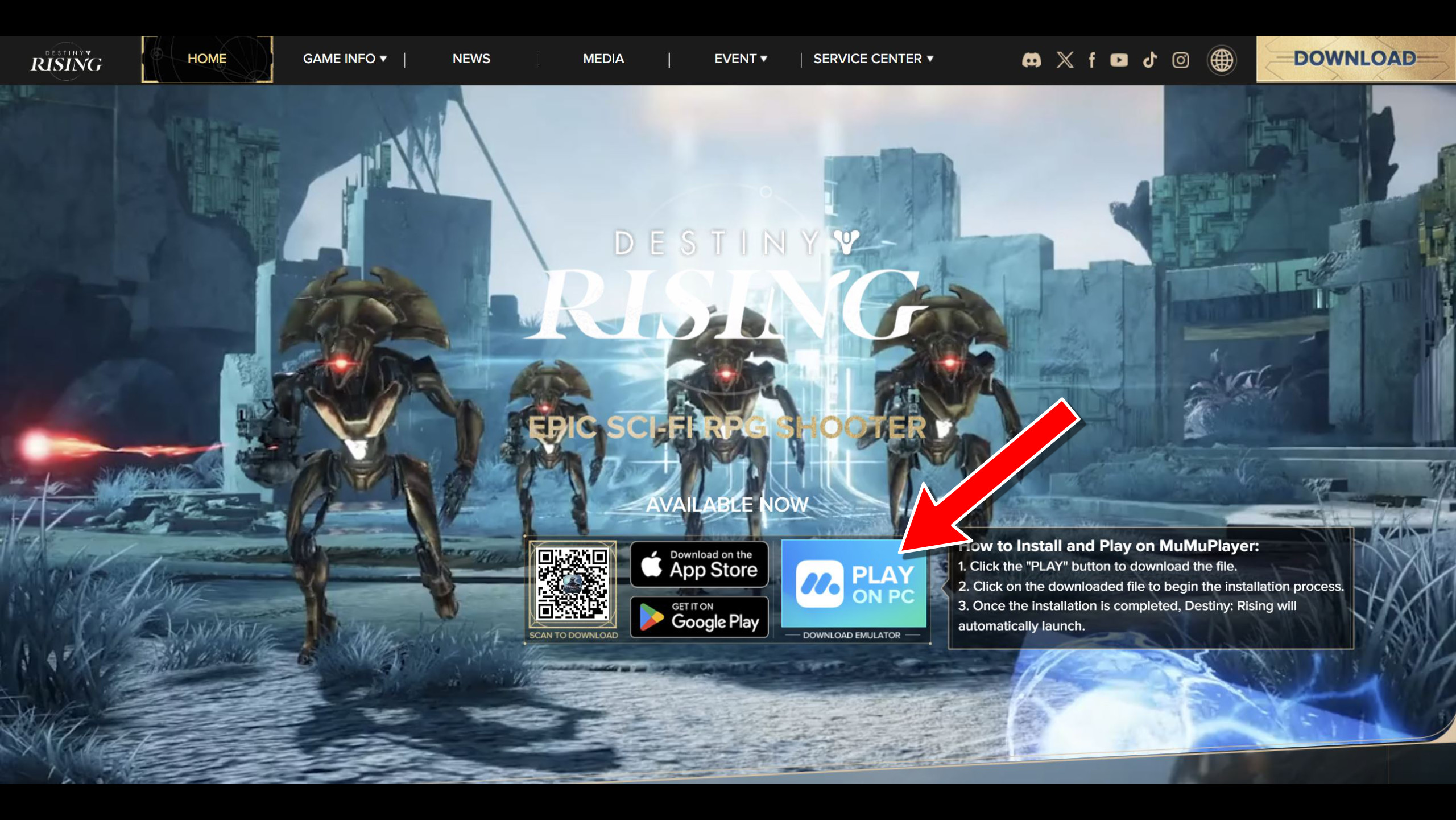Expand the Event dropdown menu
The image size is (1456, 820).
[x=740, y=59]
